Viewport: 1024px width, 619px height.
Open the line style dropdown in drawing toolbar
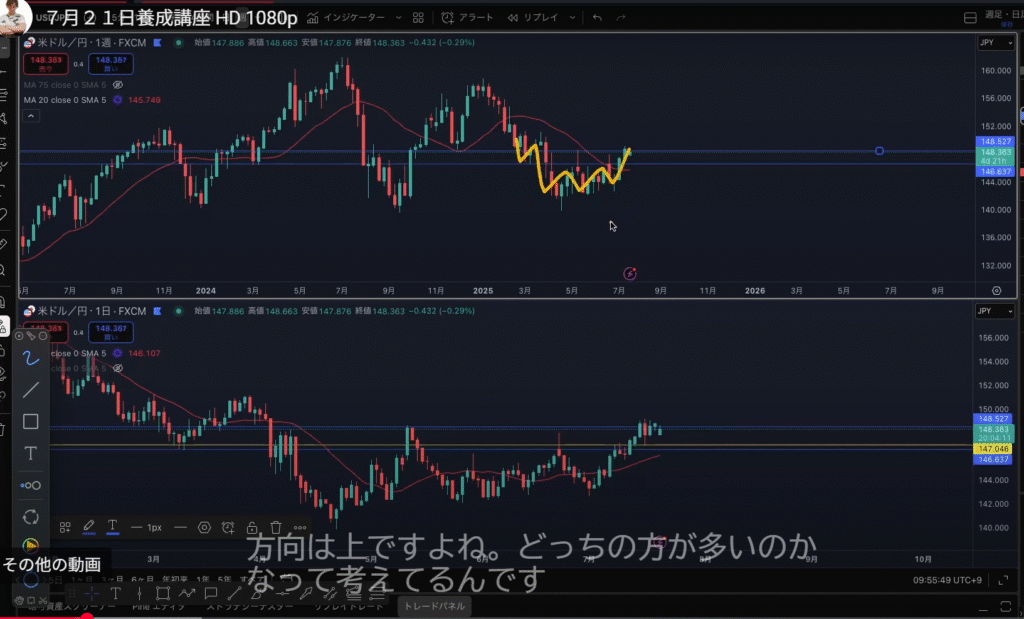tap(180, 528)
